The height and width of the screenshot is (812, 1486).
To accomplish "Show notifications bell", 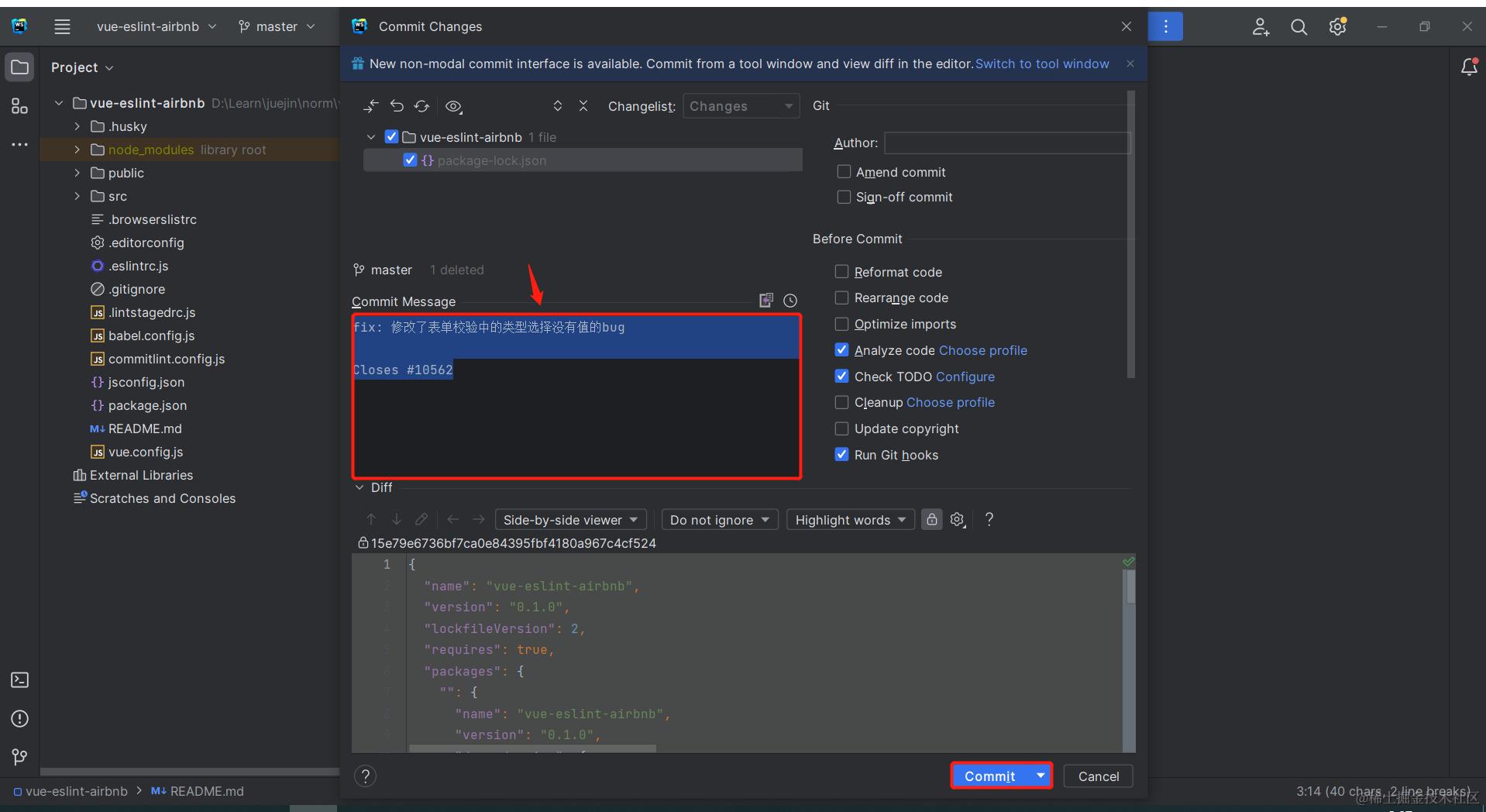I will tap(1469, 67).
